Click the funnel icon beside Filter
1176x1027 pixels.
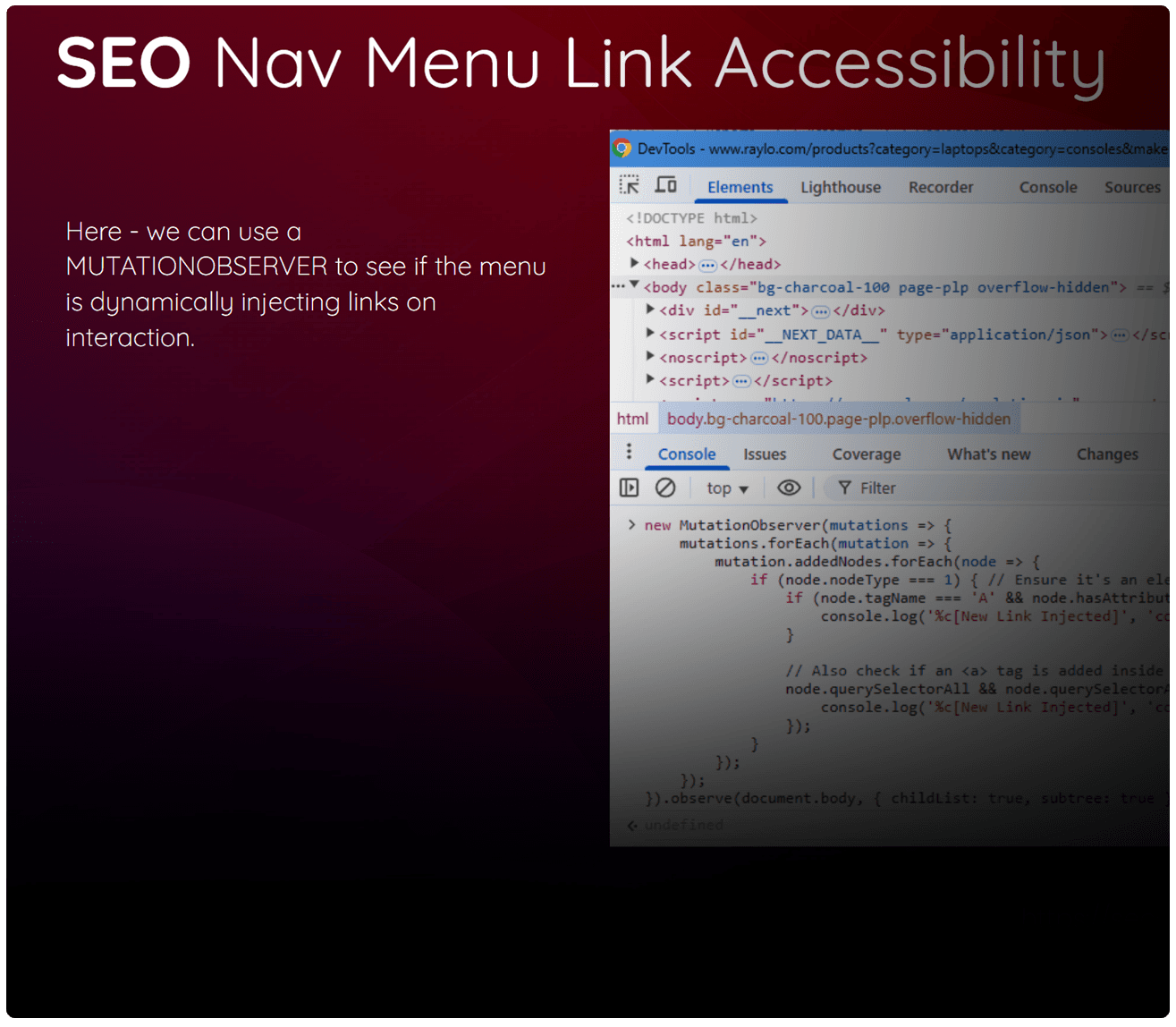pos(844,488)
